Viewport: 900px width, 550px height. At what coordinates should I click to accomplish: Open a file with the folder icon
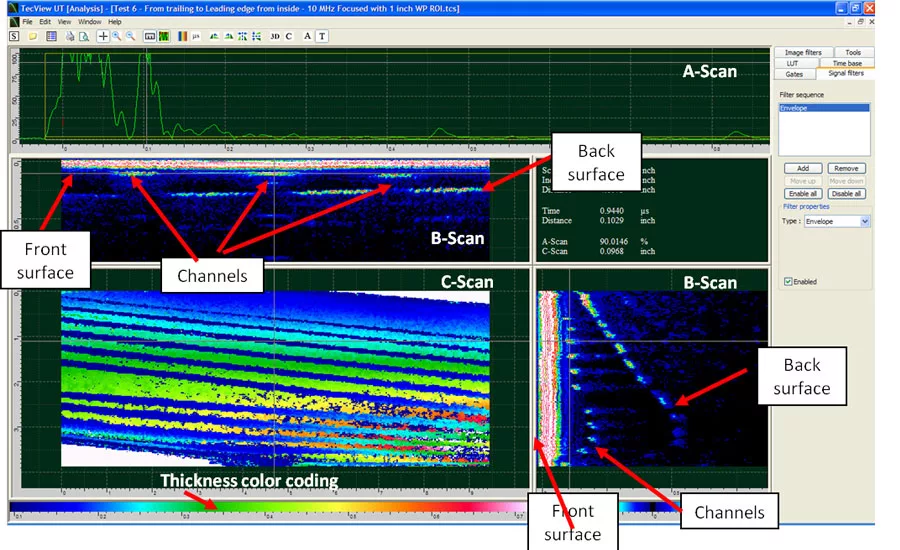33,36
